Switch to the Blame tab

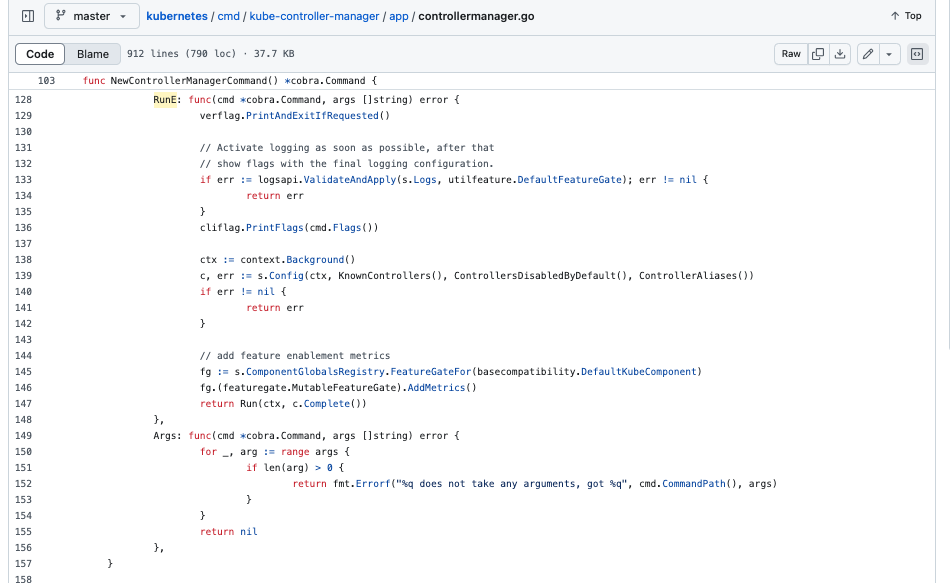coord(93,54)
